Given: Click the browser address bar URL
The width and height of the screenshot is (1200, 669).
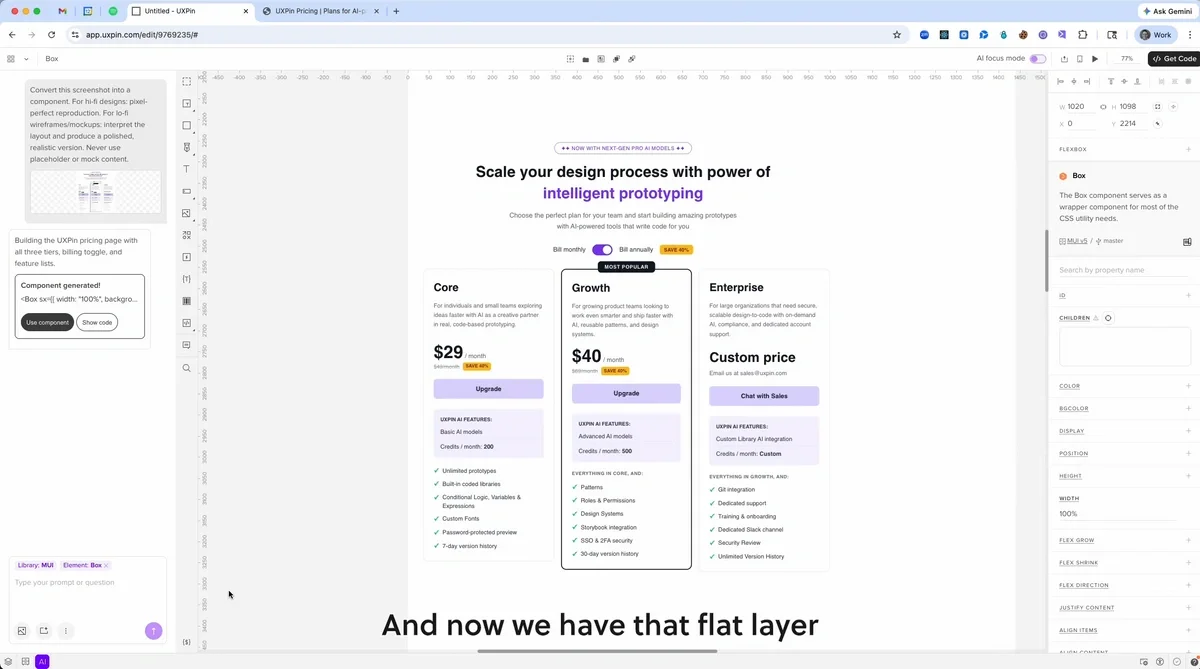Looking at the screenshot, I should click(x=141, y=35).
